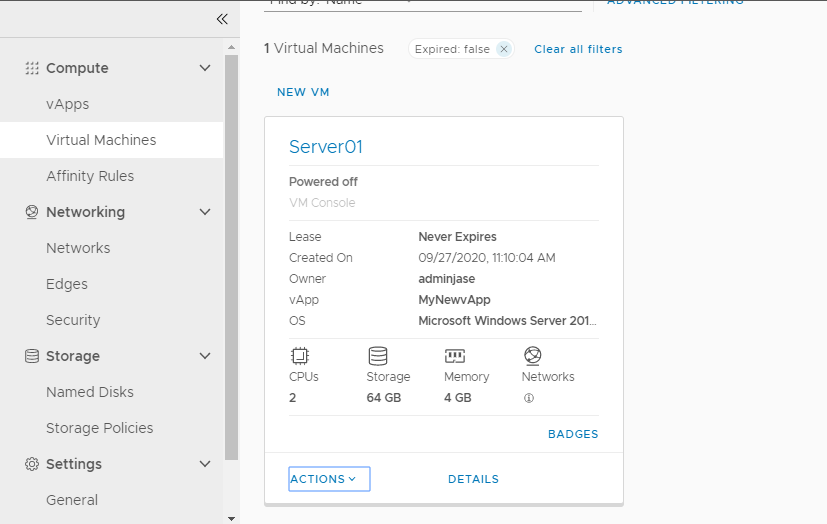Click the owner value 'adminjase'
The height and width of the screenshot is (524, 827).
447,279
